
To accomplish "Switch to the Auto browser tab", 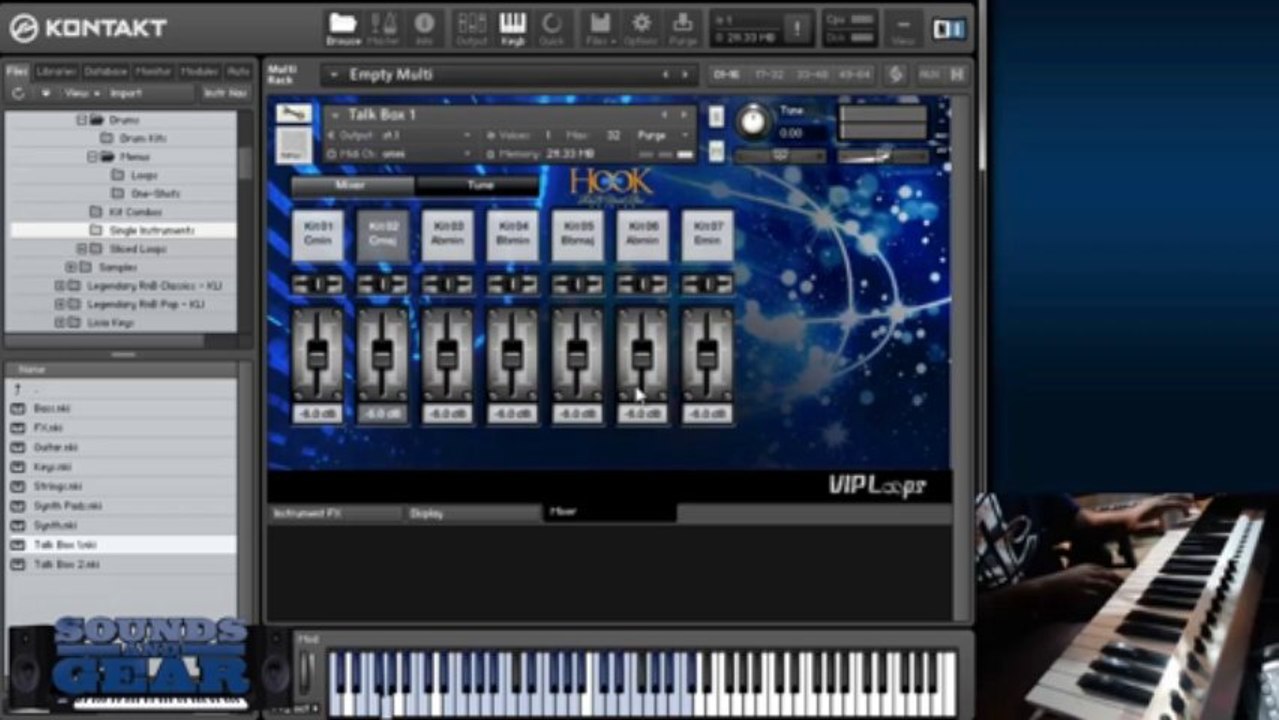I will pos(238,72).
